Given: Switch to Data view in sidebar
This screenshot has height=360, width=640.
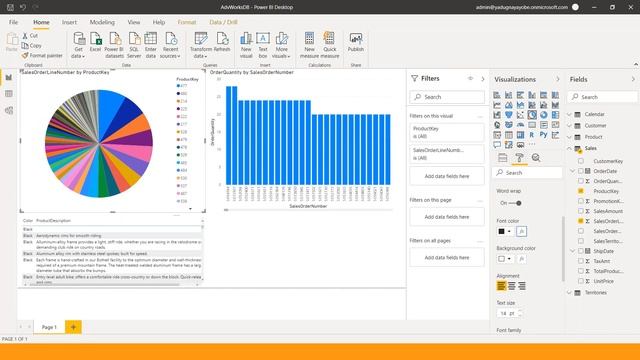Looking at the screenshot, I should pyautogui.click(x=9, y=94).
